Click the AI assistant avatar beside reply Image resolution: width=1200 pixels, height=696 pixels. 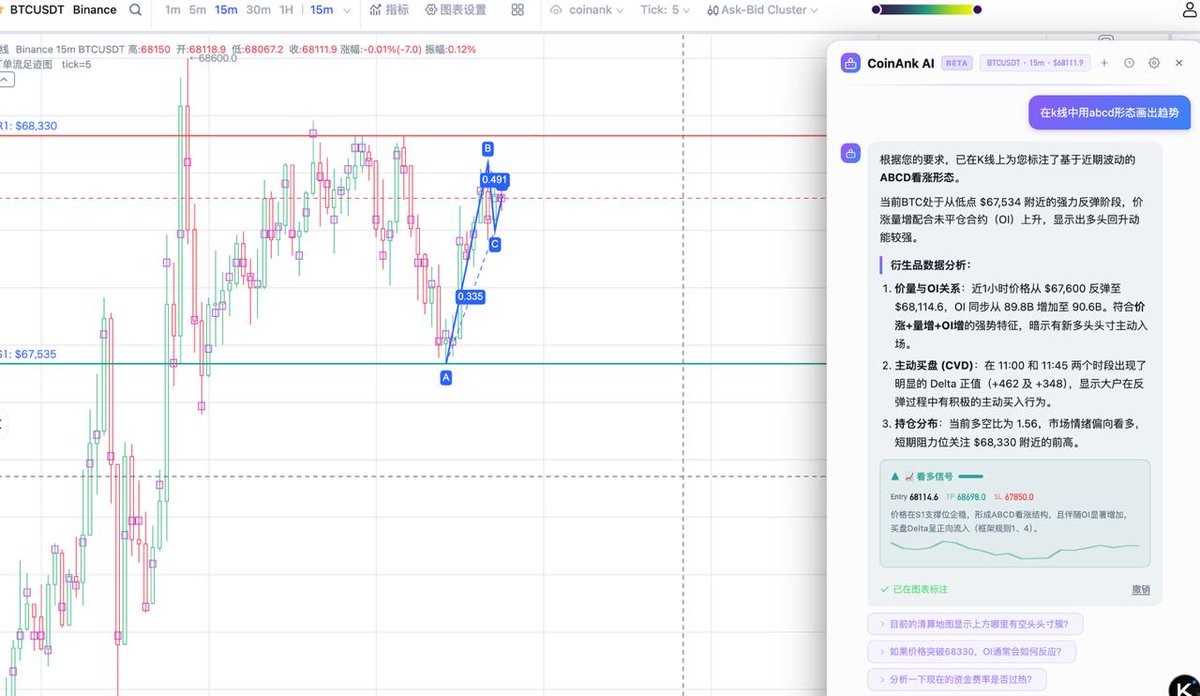[850, 154]
